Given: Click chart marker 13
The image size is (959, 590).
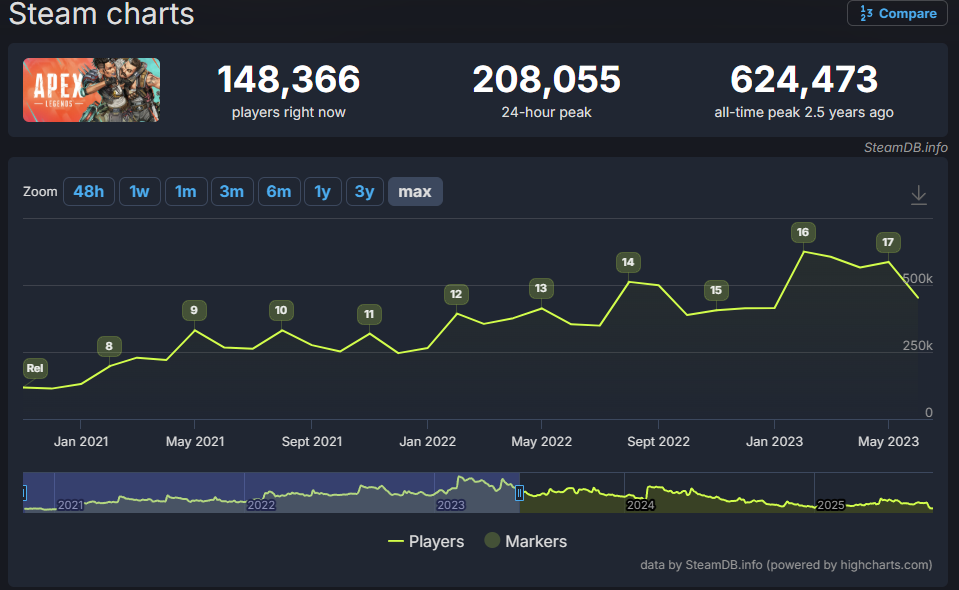Looking at the screenshot, I should [541, 288].
